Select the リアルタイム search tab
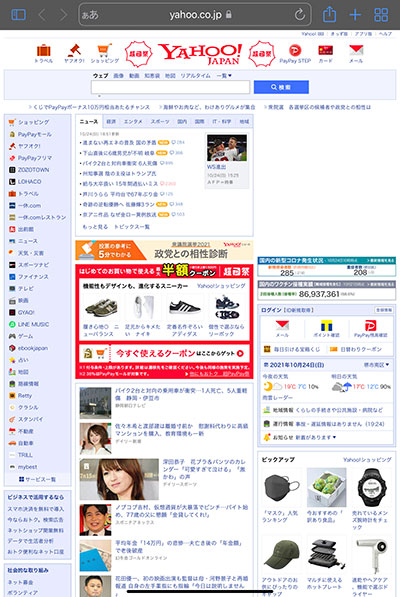Image resolution: width=400 pixels, height=597 pixels. pyautogui.click(x=195, y=76)
